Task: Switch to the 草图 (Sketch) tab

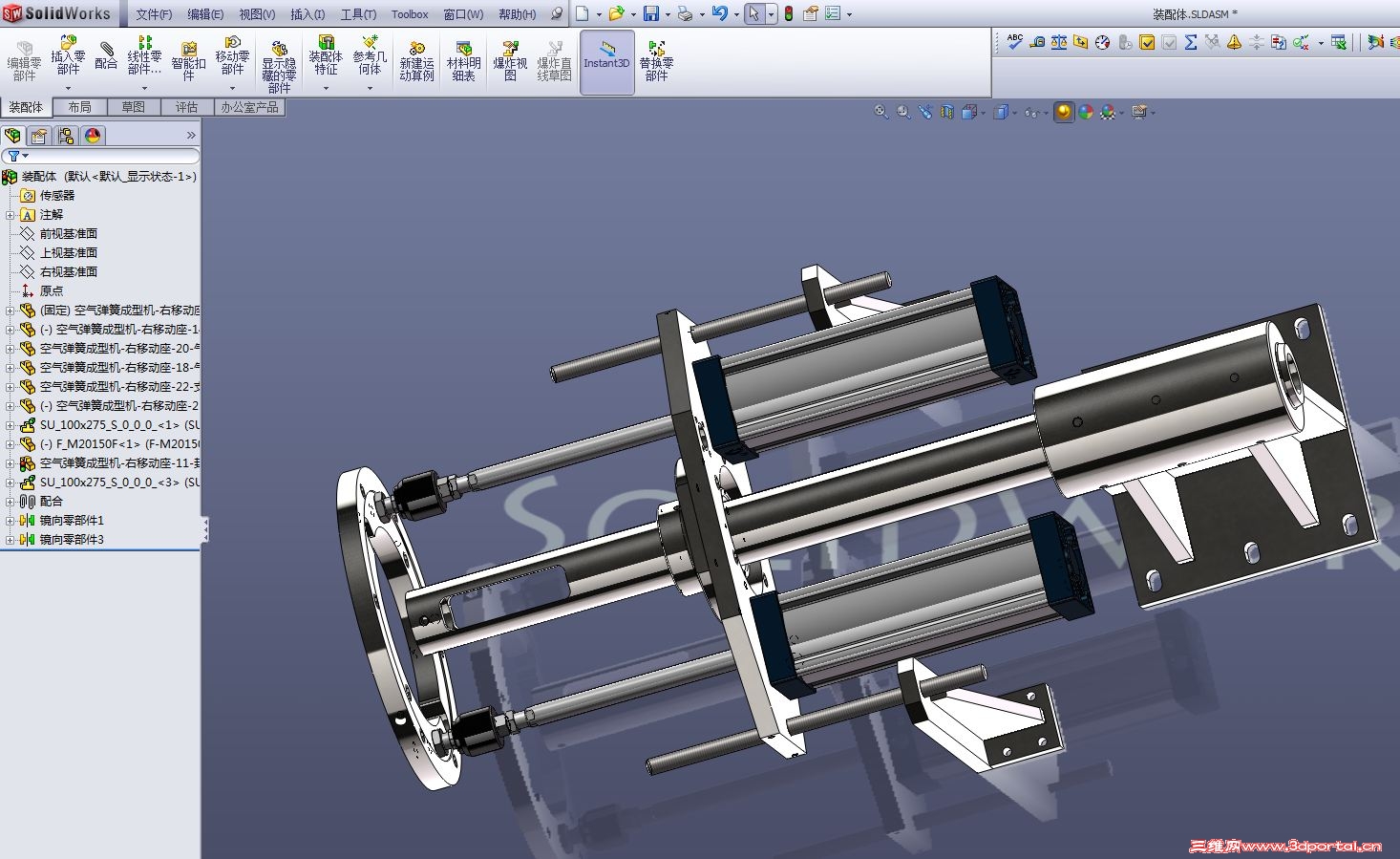Action: [x=133, y=107]
